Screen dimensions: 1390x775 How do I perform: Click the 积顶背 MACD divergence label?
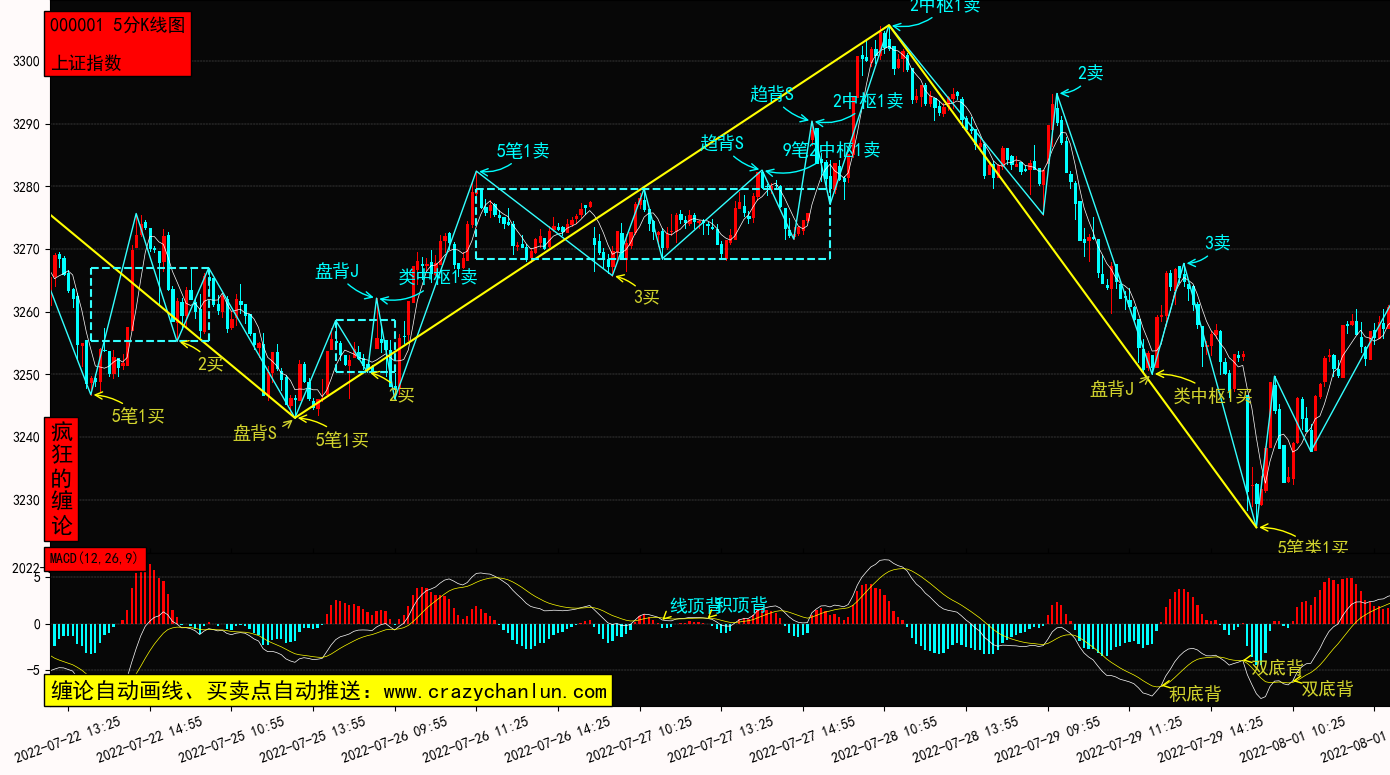coord(744,605)
